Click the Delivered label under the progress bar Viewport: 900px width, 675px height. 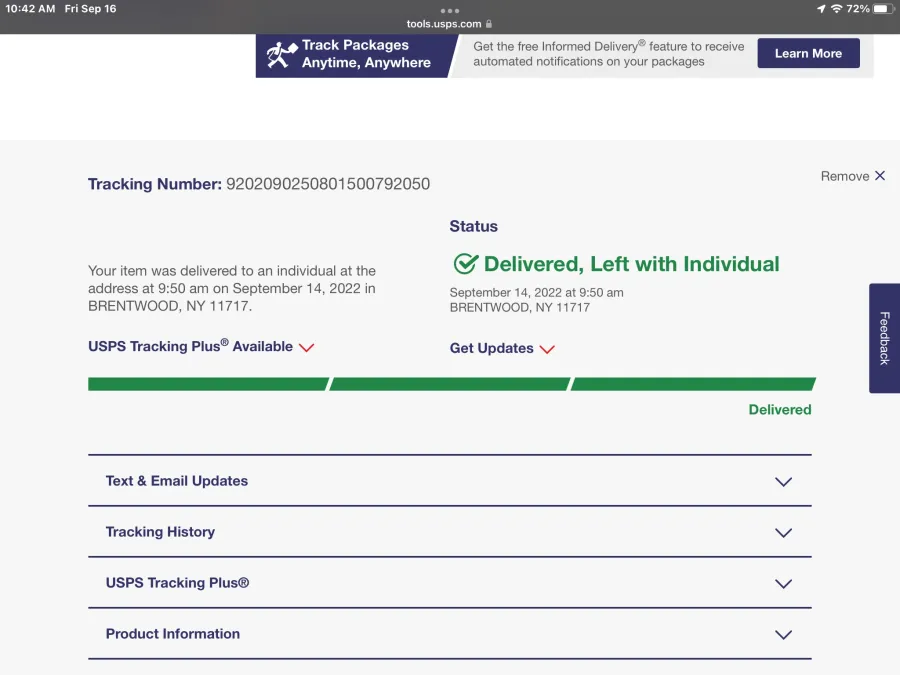click(780, 410)
